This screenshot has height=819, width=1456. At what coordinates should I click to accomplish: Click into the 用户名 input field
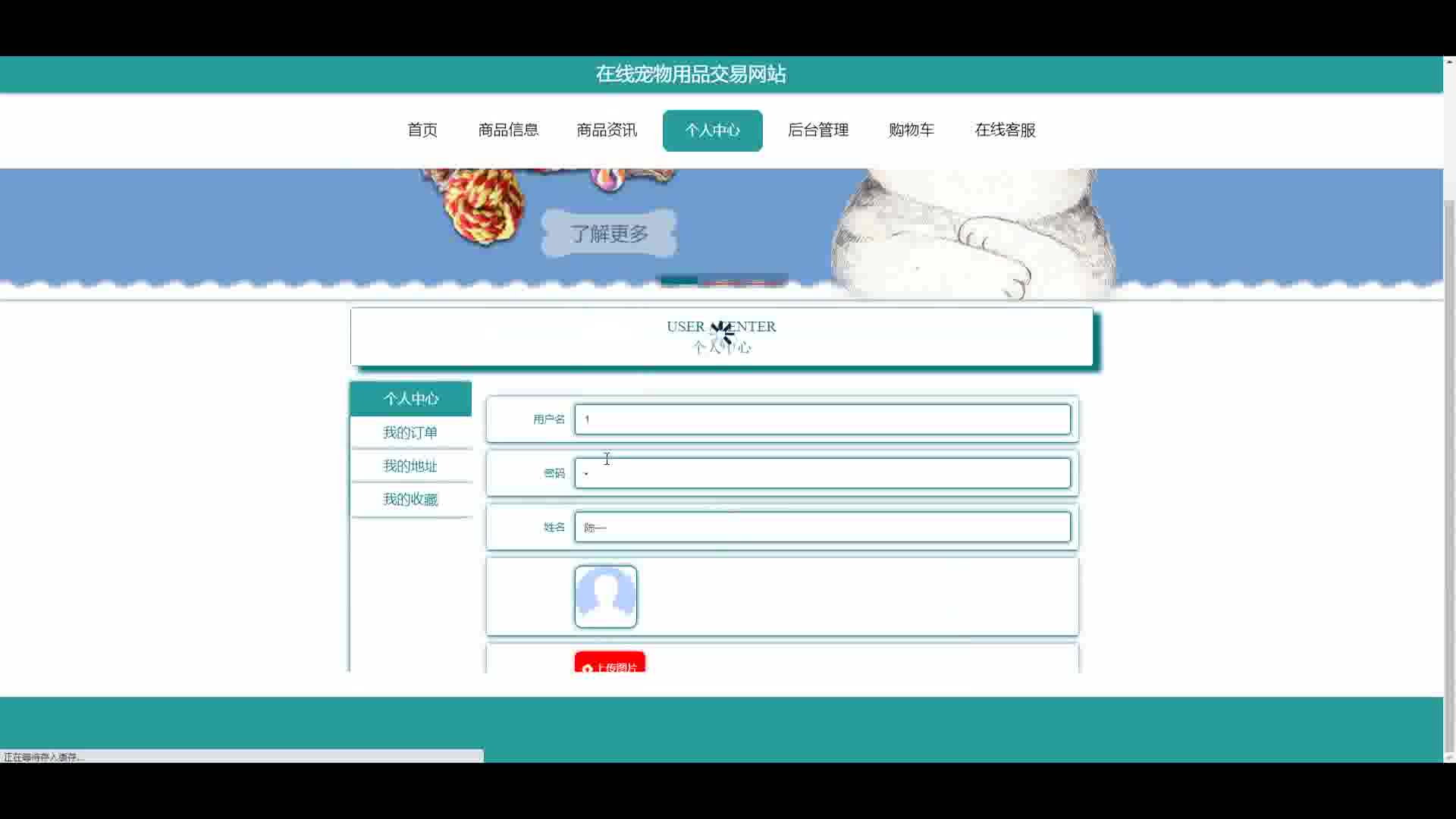coord(822,419)
